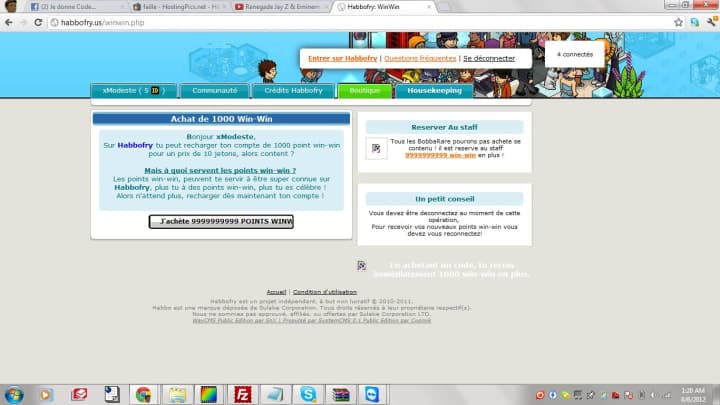Click the 'Un petit conseil' heading
The width and height of the screenshot is (720, 405).
444,199
